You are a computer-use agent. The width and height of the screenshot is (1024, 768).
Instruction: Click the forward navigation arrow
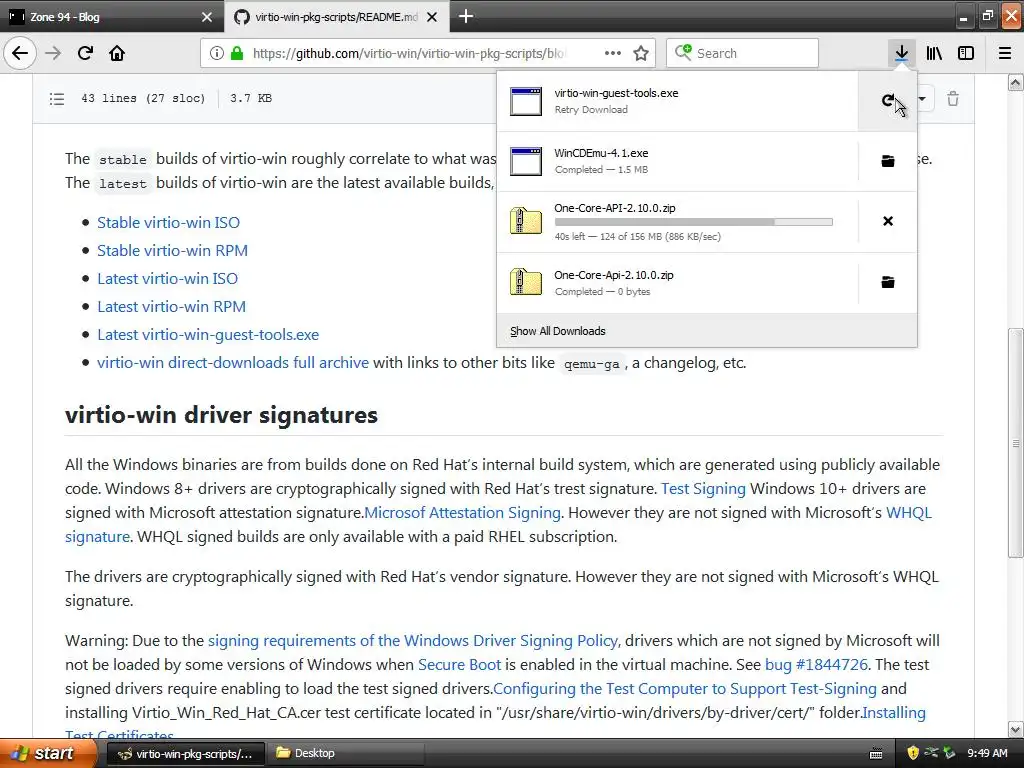53,53
